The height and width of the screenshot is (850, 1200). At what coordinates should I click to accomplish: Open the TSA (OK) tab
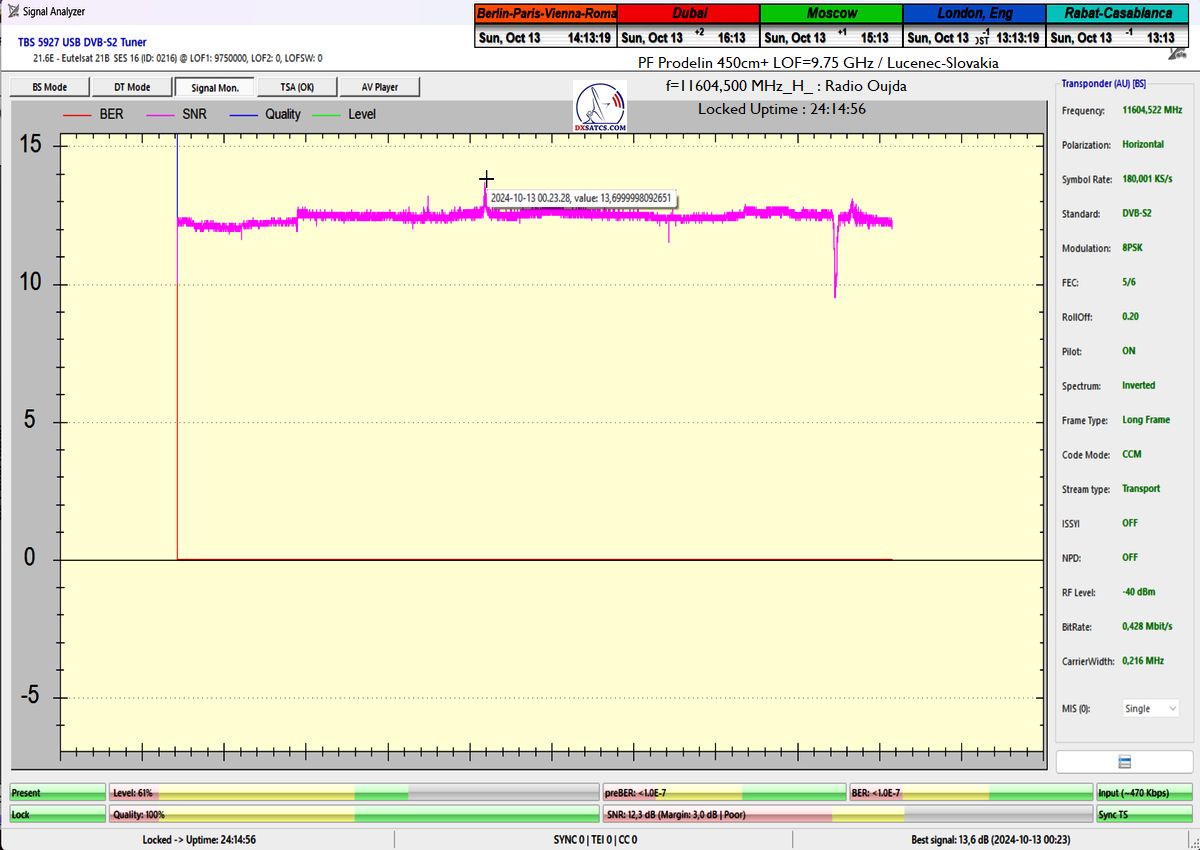(x=297, y=87)
